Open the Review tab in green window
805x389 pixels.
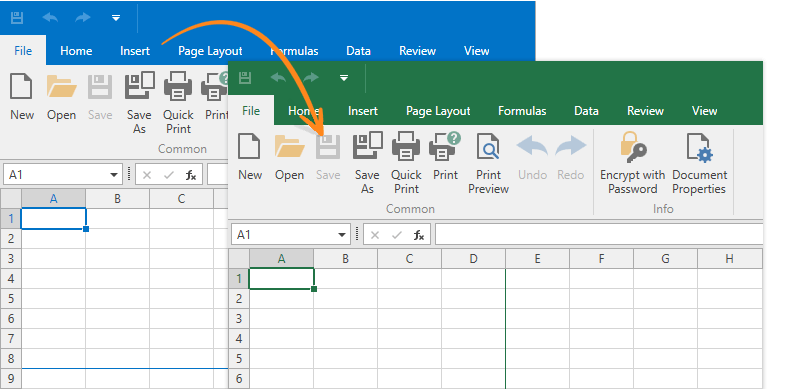coord(645,111)
